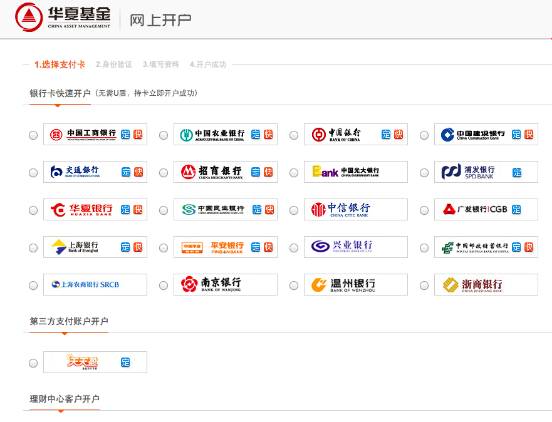Click the 银行卡快速开户 section heading
Screen dimensions: 552x422
(60, 93)
